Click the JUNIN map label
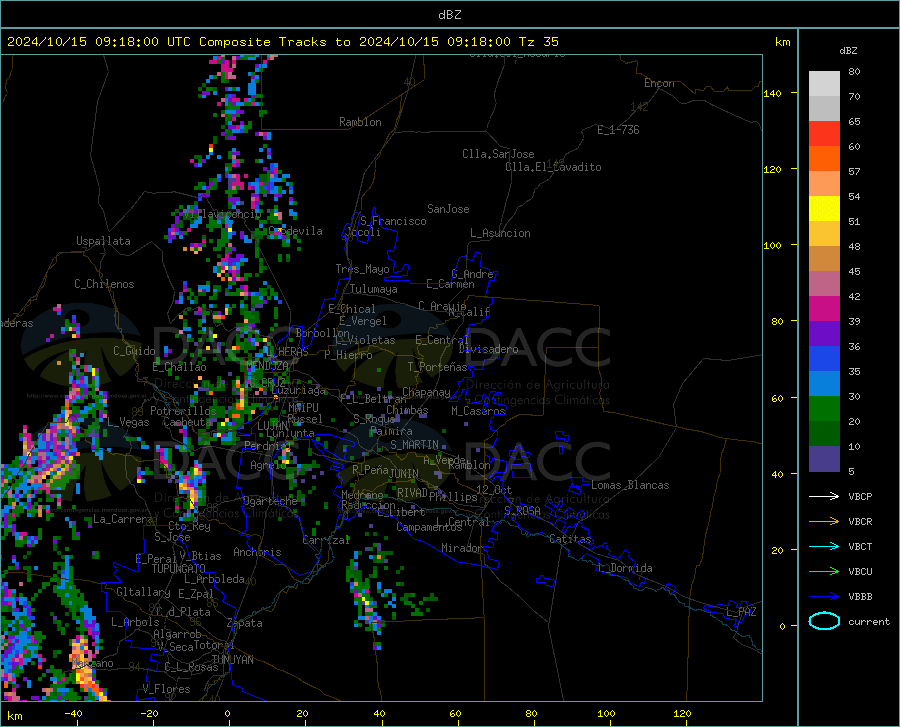The image size is (900, 727). (404, 473)
